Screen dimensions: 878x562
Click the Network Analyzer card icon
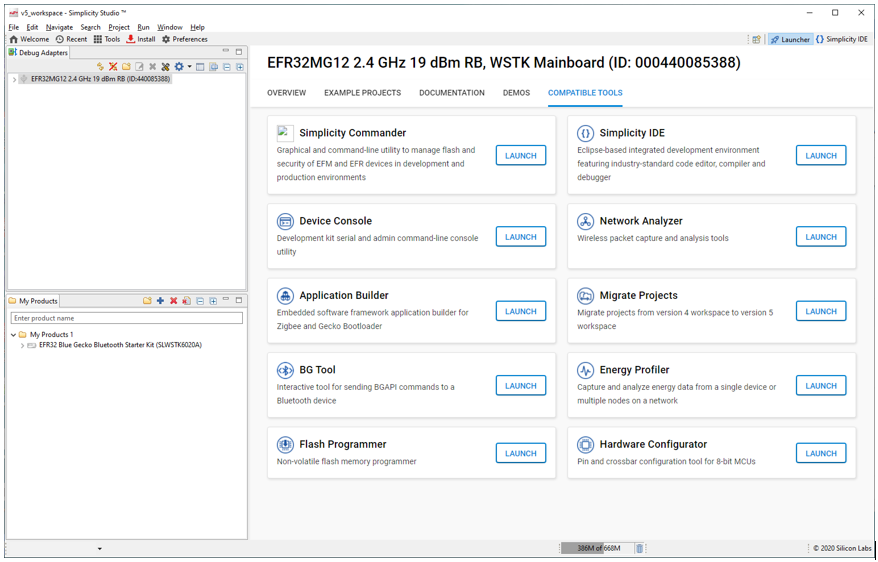pyautogui.click(x=585, y=221)
